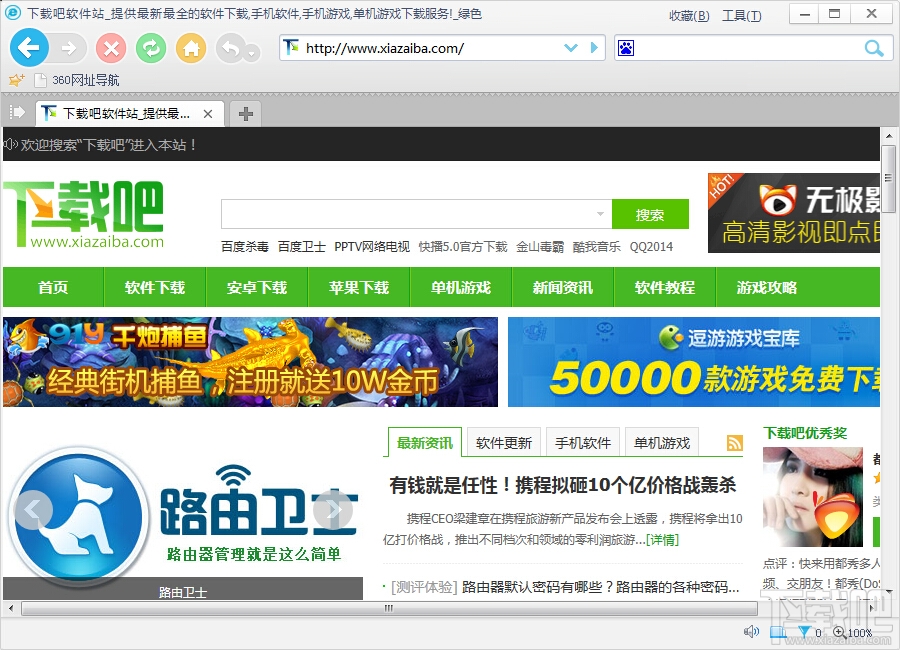This screenshot has width=900, height=650.
Task: Click the Baidu paw search engine icon
Action: coord(626,48)
